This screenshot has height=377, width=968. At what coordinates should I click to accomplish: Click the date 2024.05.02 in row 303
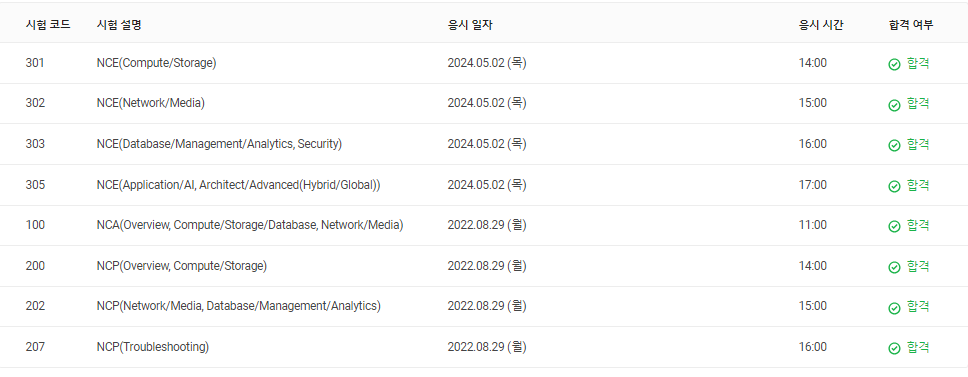[x=487, y=144]
